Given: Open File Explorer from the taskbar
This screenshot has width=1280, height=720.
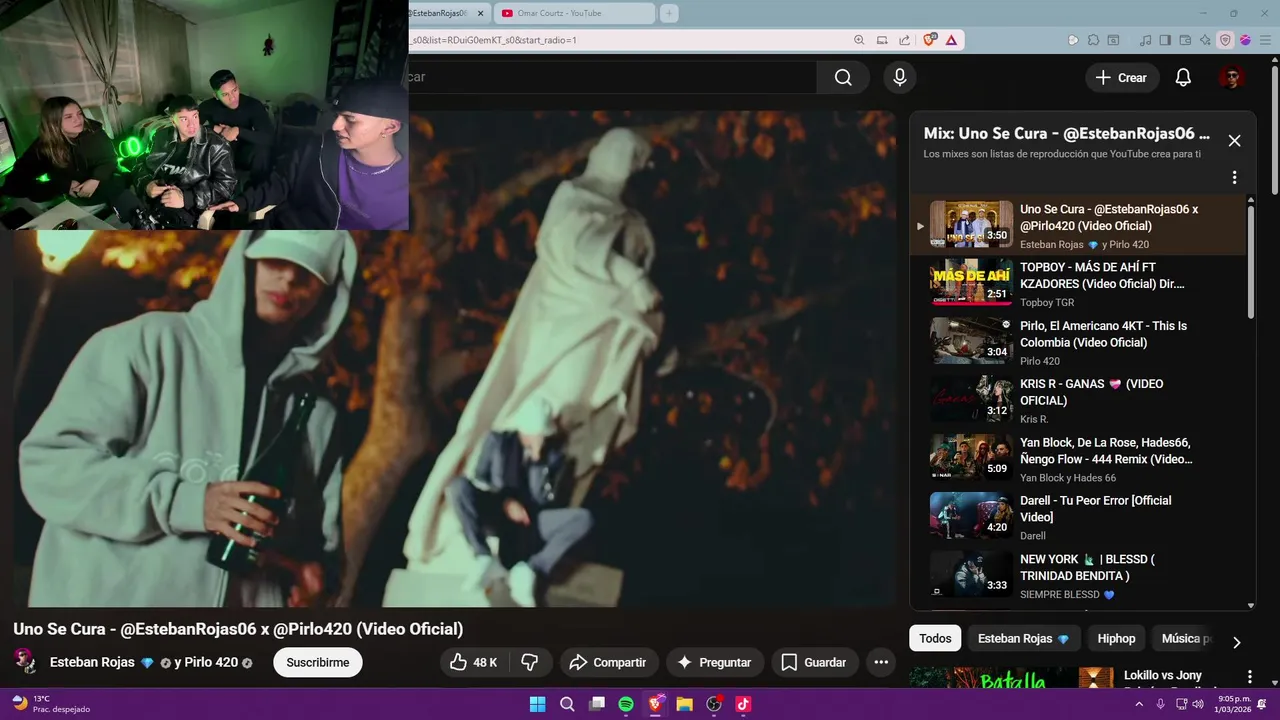Looking at the screenshot, I should 685,704.
